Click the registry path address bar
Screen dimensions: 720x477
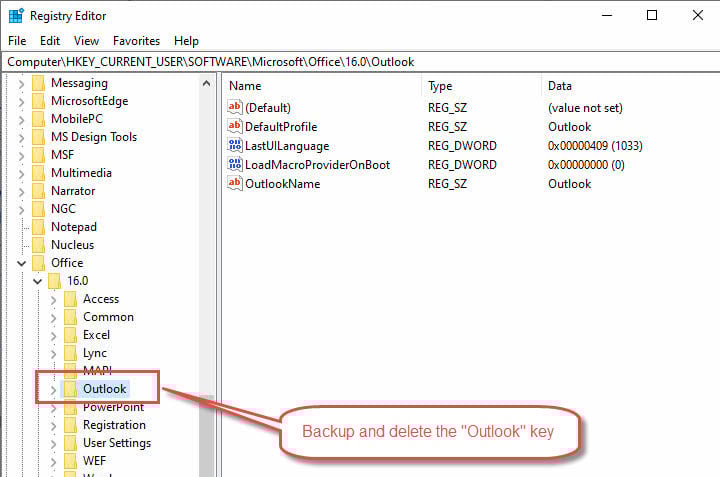(361, 62)
